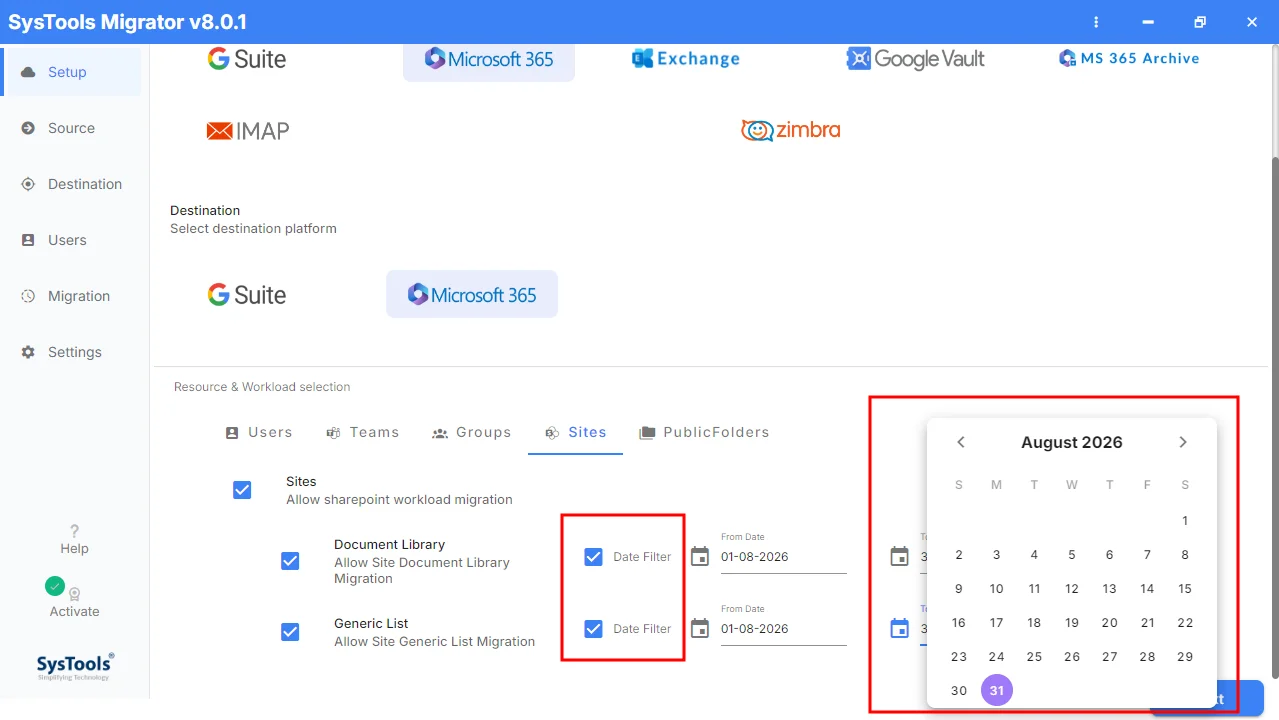The height and width of the screenshot is (720, 1279).
Task: Select day 31 in the calendar
Action: [x=997, y=691]
